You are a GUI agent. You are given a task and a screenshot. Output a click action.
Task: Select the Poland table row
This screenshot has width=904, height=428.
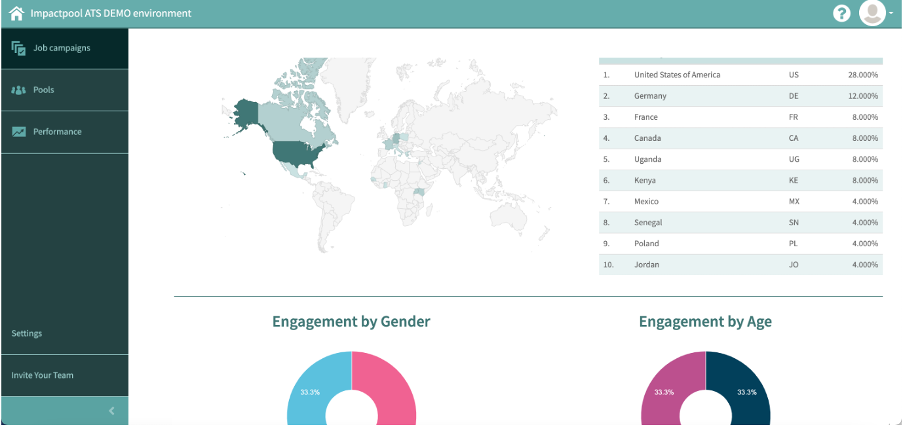click(741, 243)
